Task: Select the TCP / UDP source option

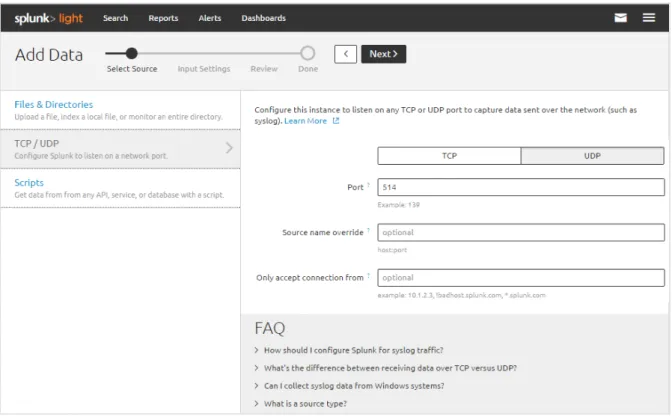Action: click(120, 149)
